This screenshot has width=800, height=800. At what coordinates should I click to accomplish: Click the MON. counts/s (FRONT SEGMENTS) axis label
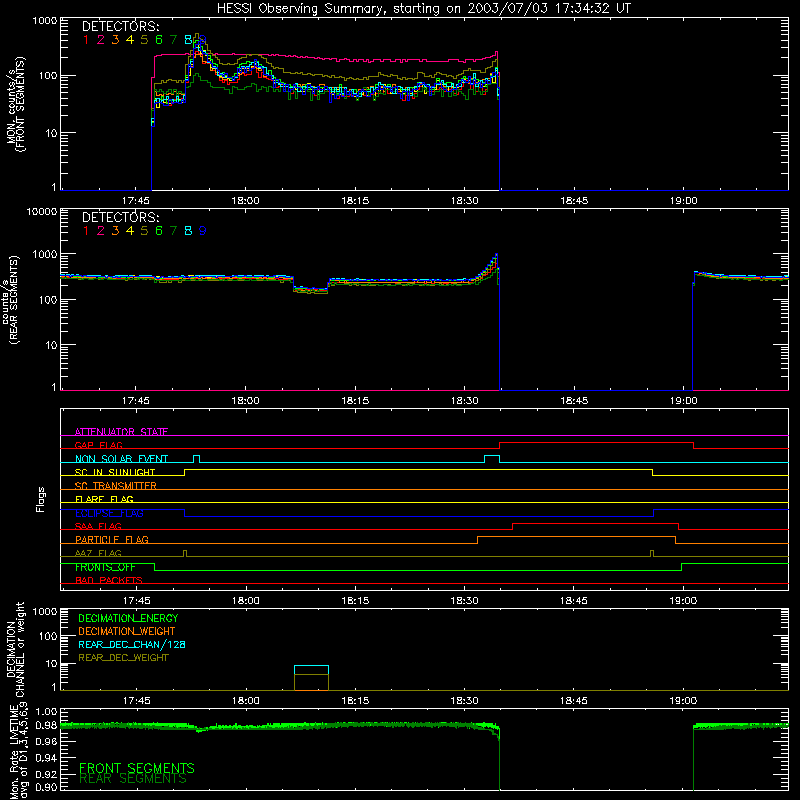15,104
